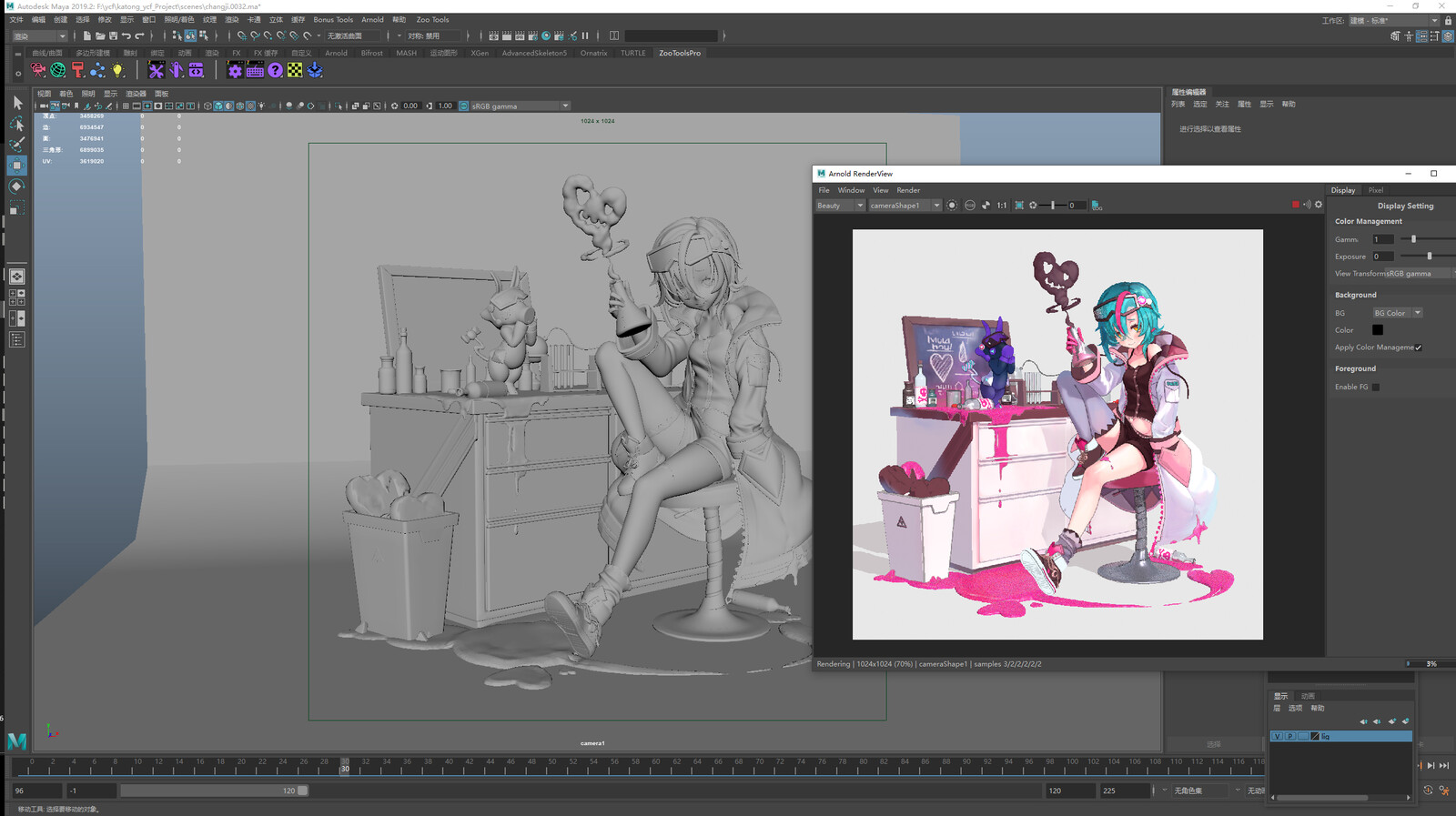
Task: Switch to the TURTLE shelf tab
Action: [633, 53]
